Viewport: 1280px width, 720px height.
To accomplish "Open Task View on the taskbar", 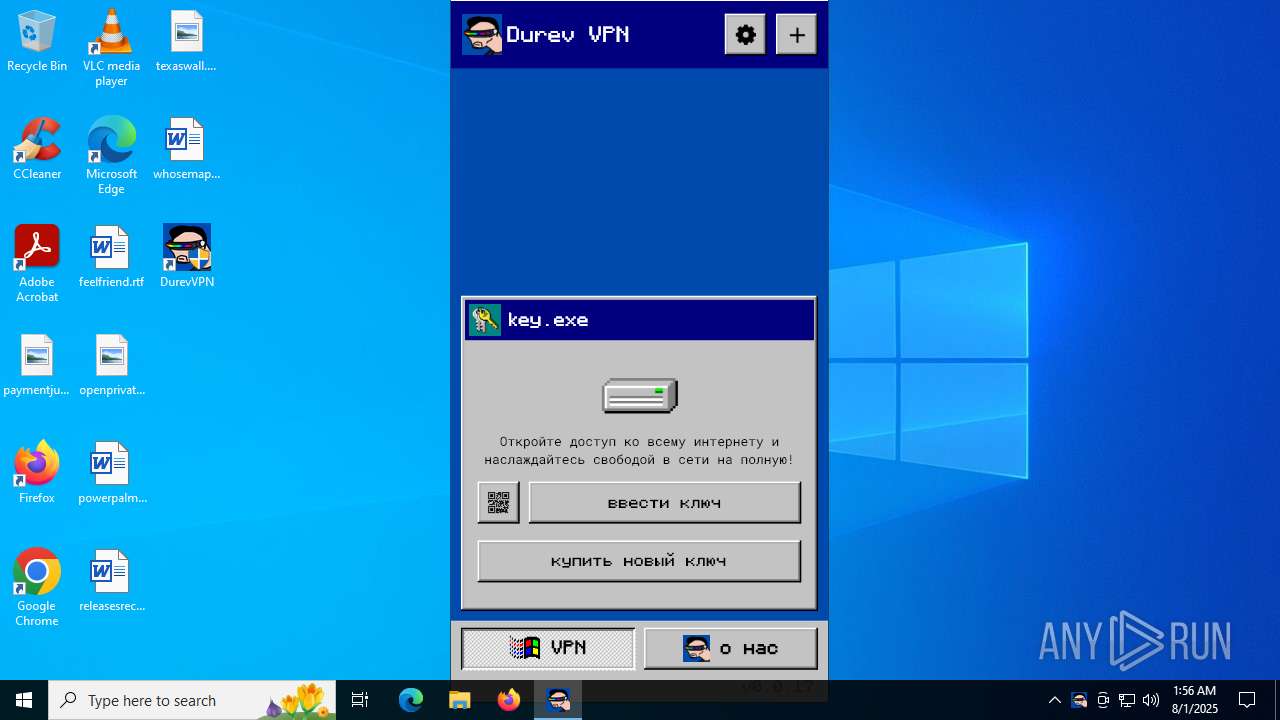I will click(360, 700).
